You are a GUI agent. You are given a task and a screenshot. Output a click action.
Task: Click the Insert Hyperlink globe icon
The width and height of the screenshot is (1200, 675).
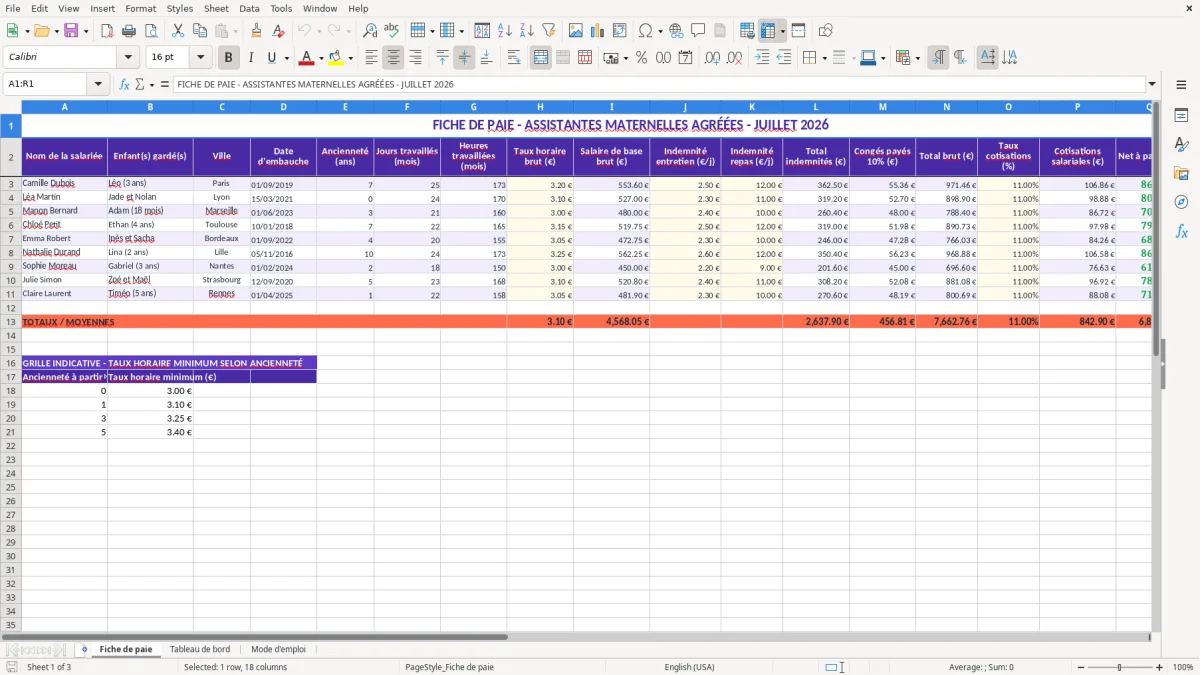point(676,31)
